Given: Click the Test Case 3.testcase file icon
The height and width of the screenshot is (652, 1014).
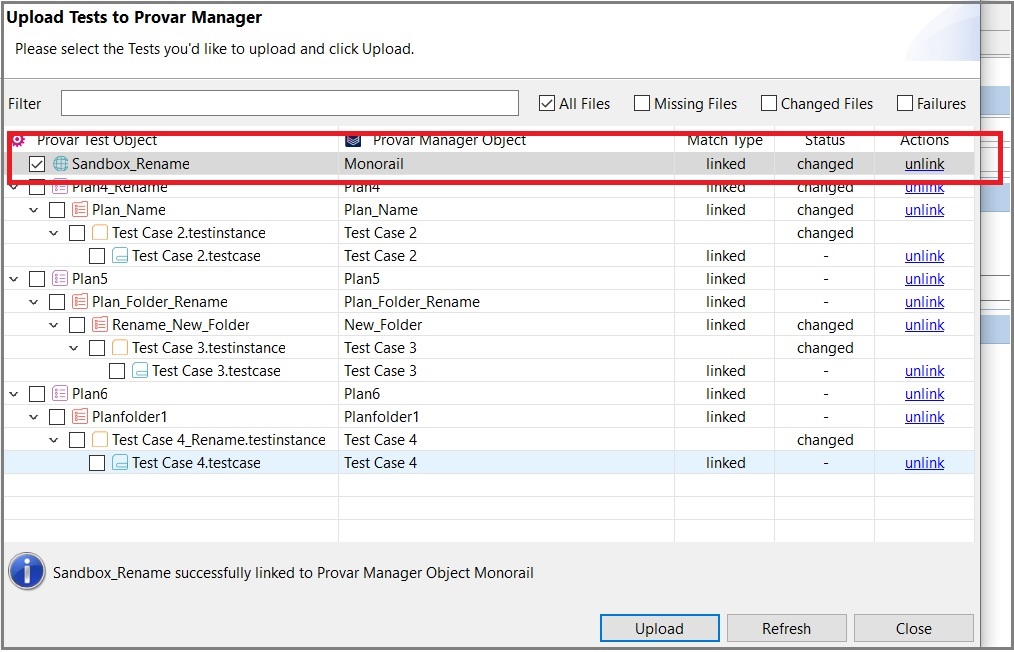Looking at the screenshot, I should click(x=140, y=371).
